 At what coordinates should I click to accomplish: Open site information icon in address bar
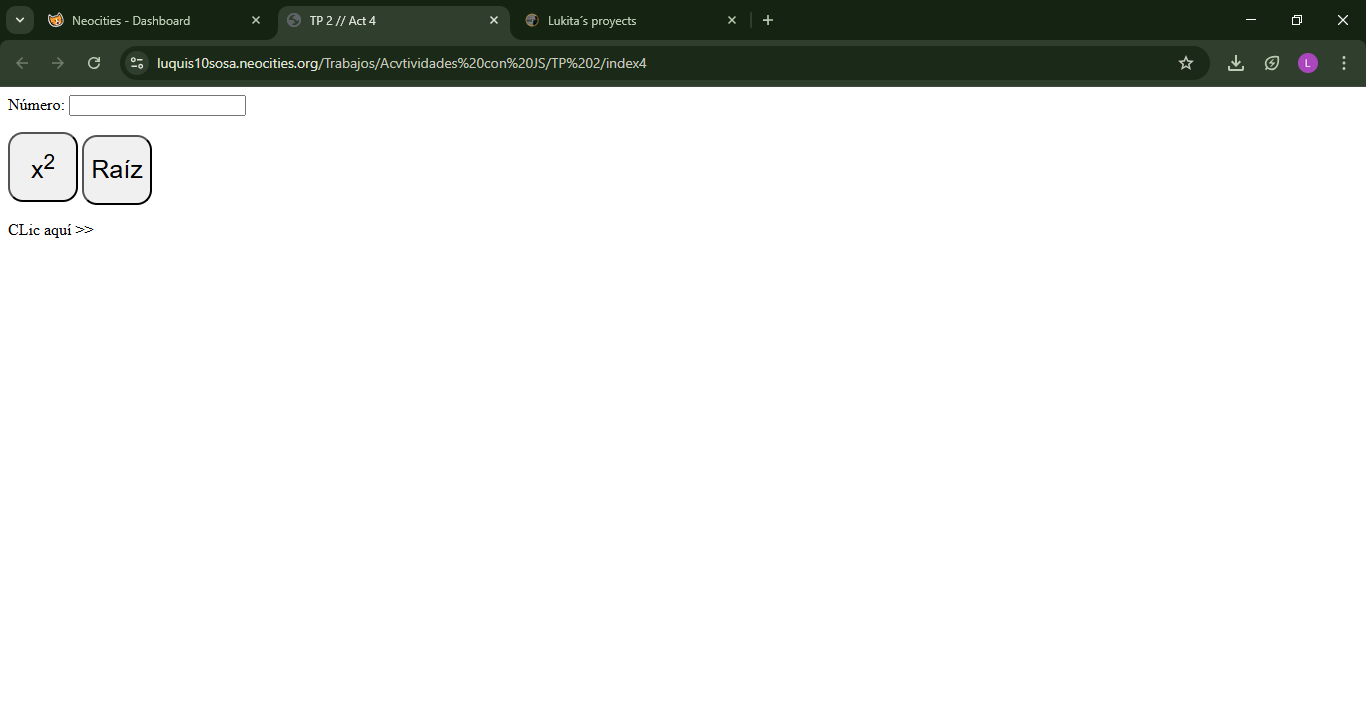137,63
